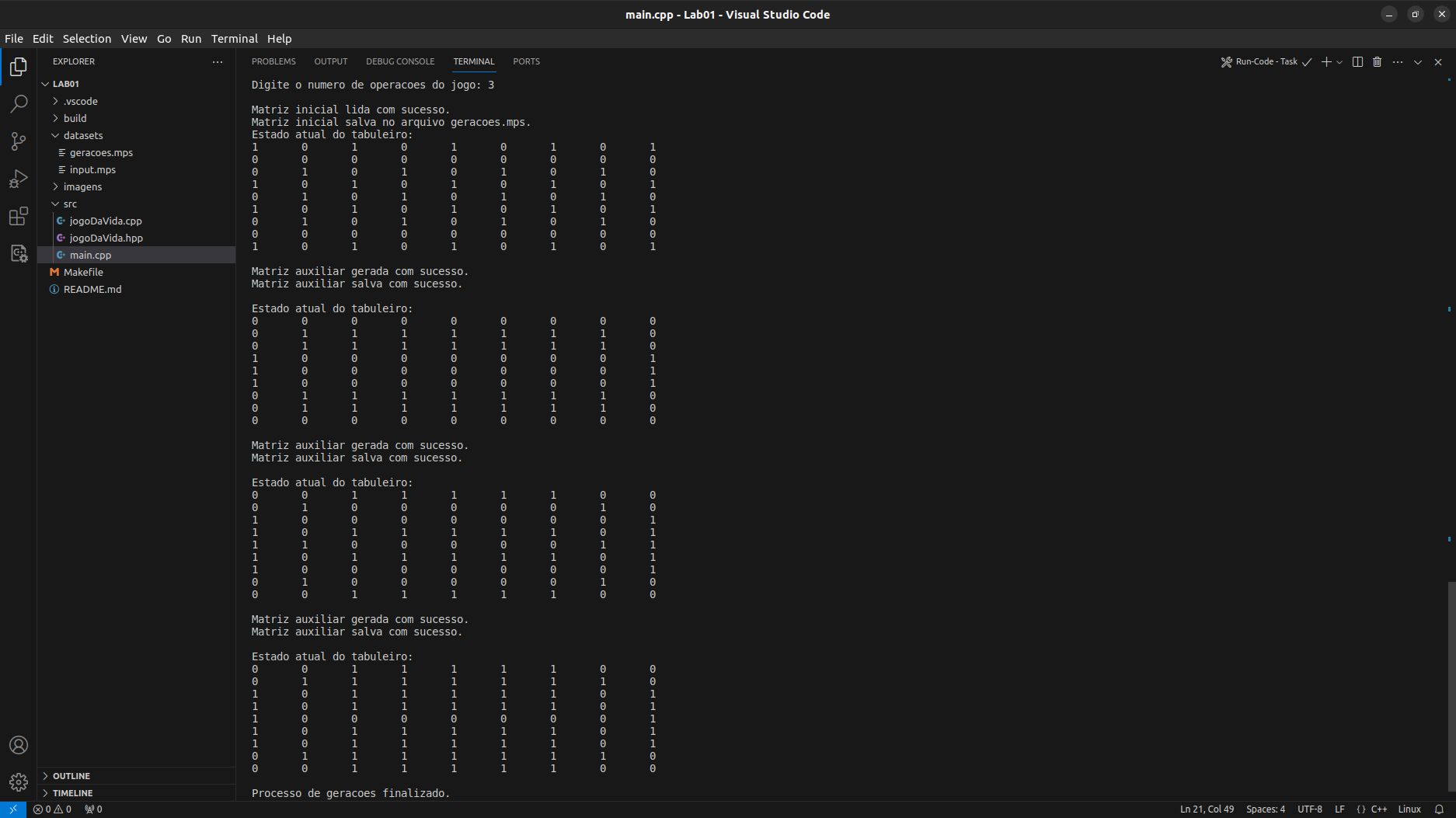Open forwarded ports status item
The image size is (1456, 818).
click(93, 809)
